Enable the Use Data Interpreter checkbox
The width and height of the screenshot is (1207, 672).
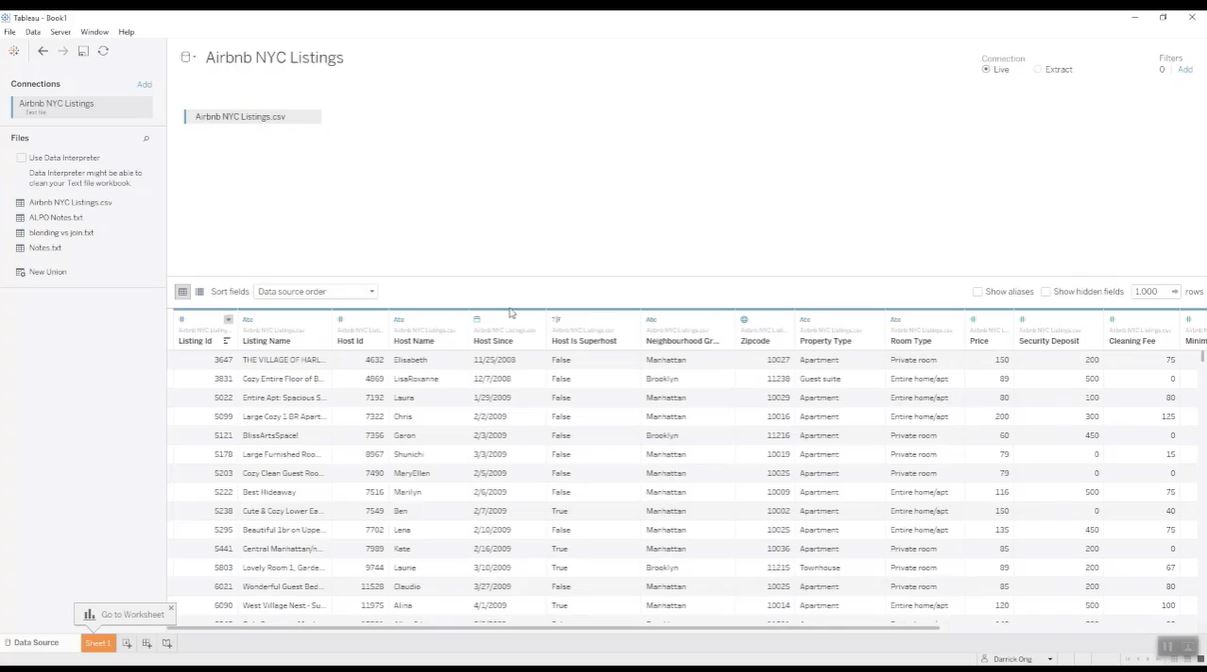(21, 158)
